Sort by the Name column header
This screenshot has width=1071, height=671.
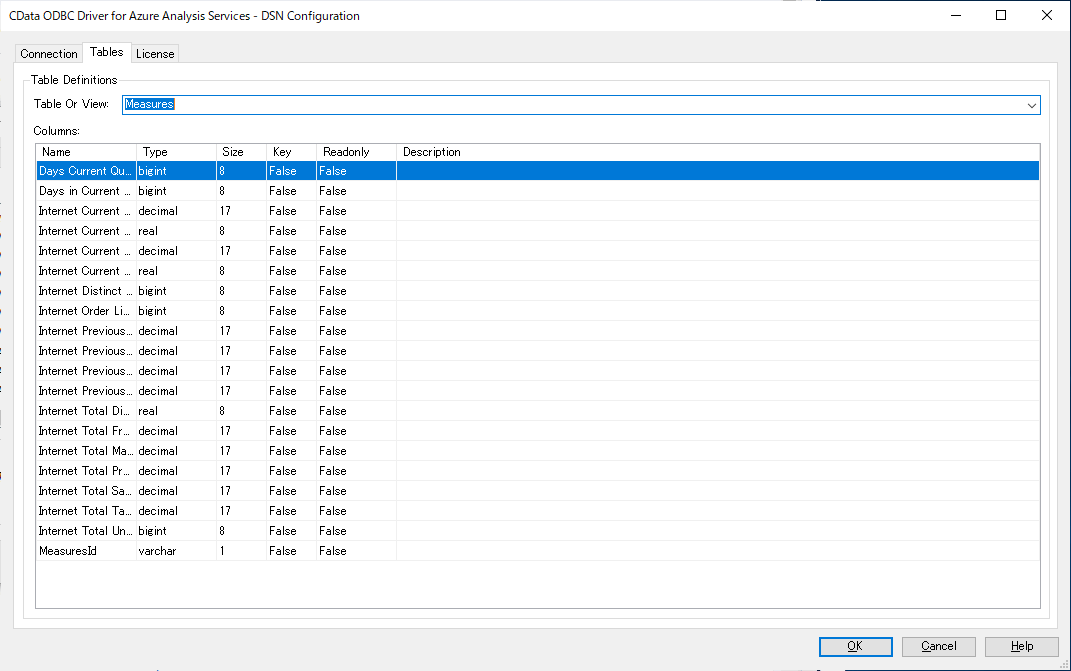tap(86, 152)
